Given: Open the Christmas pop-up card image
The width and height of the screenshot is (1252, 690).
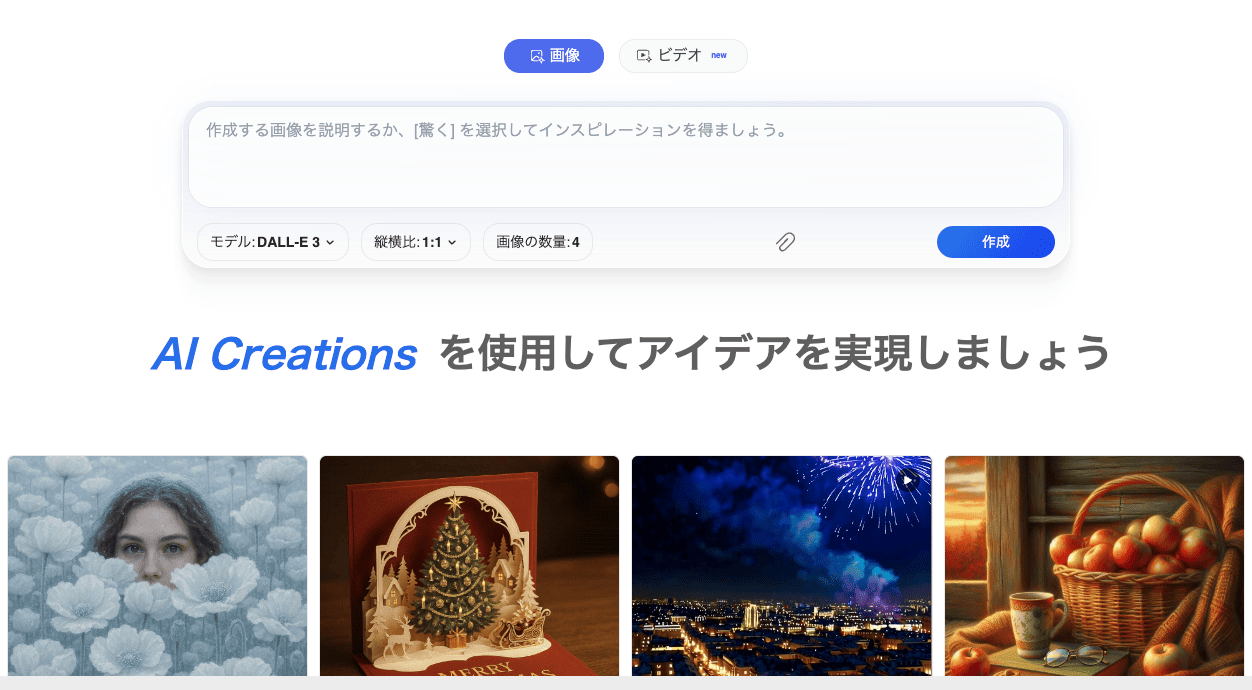Looking at the screenshot, I should pyautogui.click(x=469, y=566).
